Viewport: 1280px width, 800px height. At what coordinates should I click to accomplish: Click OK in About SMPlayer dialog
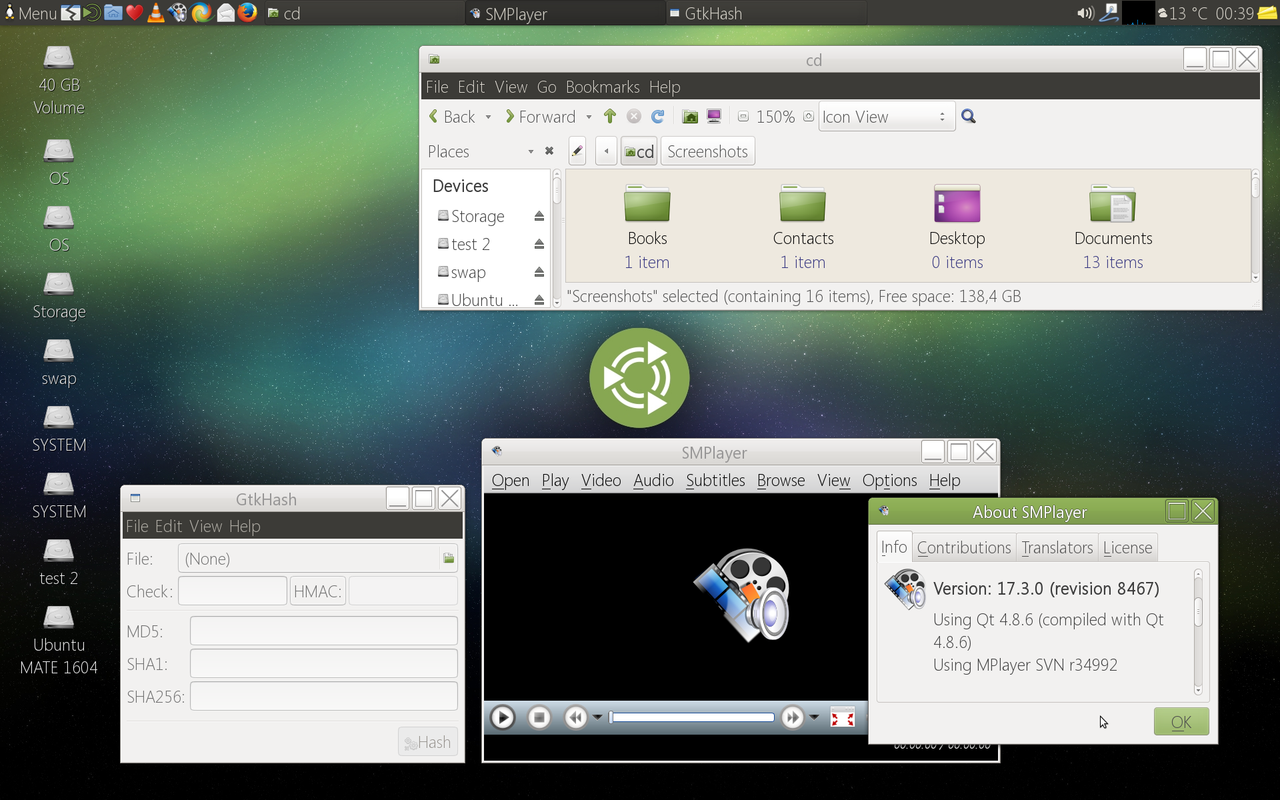coord(1181,722)
